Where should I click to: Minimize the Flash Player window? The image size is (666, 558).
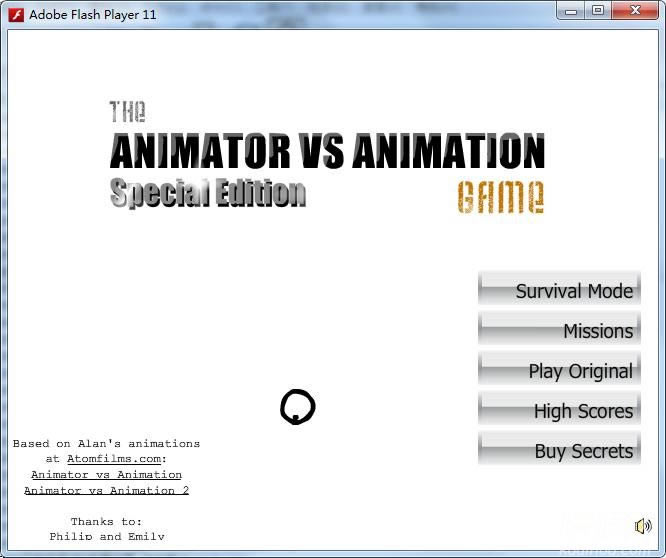[570, 11]
